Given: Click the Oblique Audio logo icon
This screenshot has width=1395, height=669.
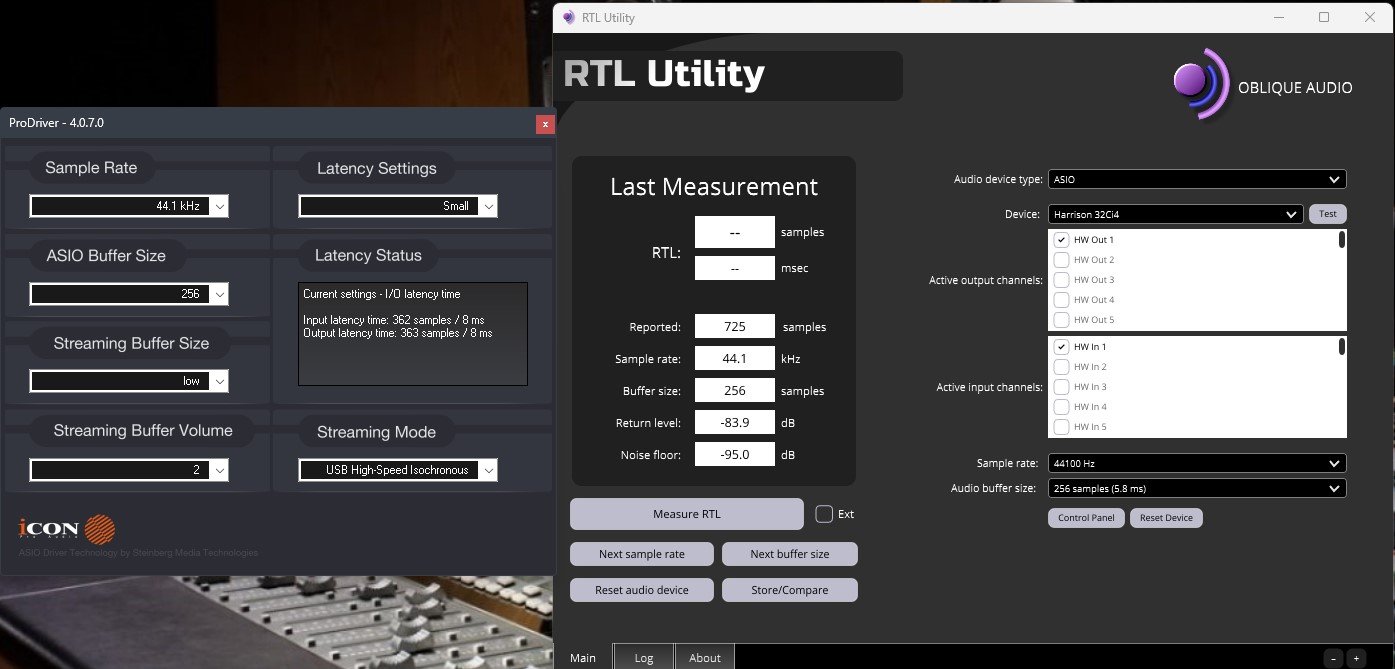Looking at the screenshot, I should [1203, 85].
